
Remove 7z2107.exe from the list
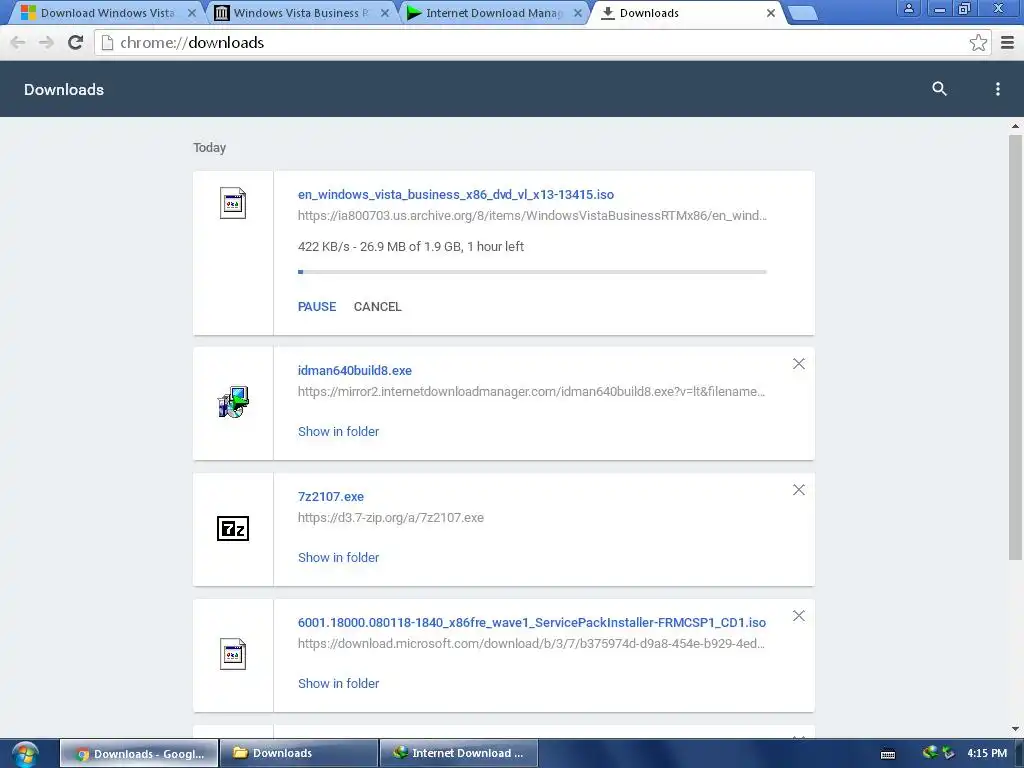799,490
